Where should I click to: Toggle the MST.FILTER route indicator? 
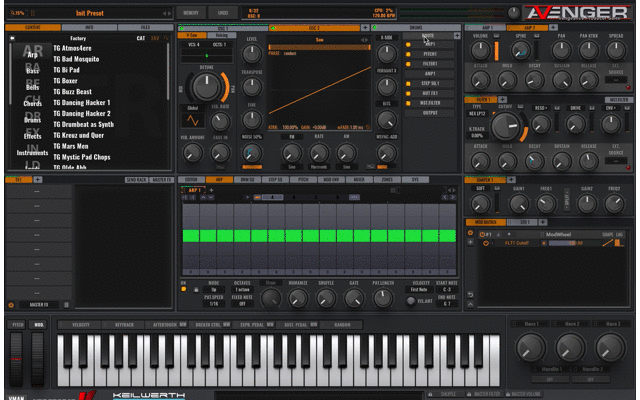(x=408, y=103)
